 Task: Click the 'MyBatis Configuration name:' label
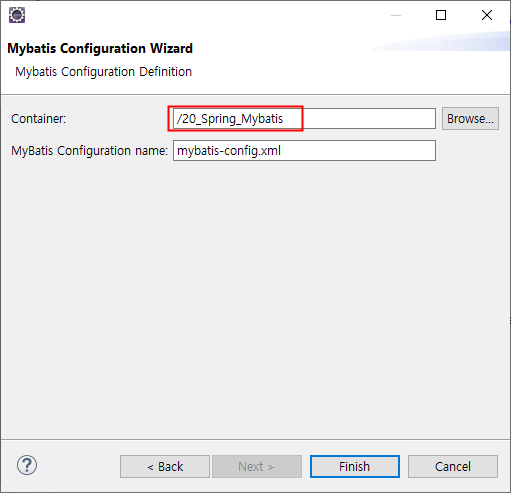89,151
